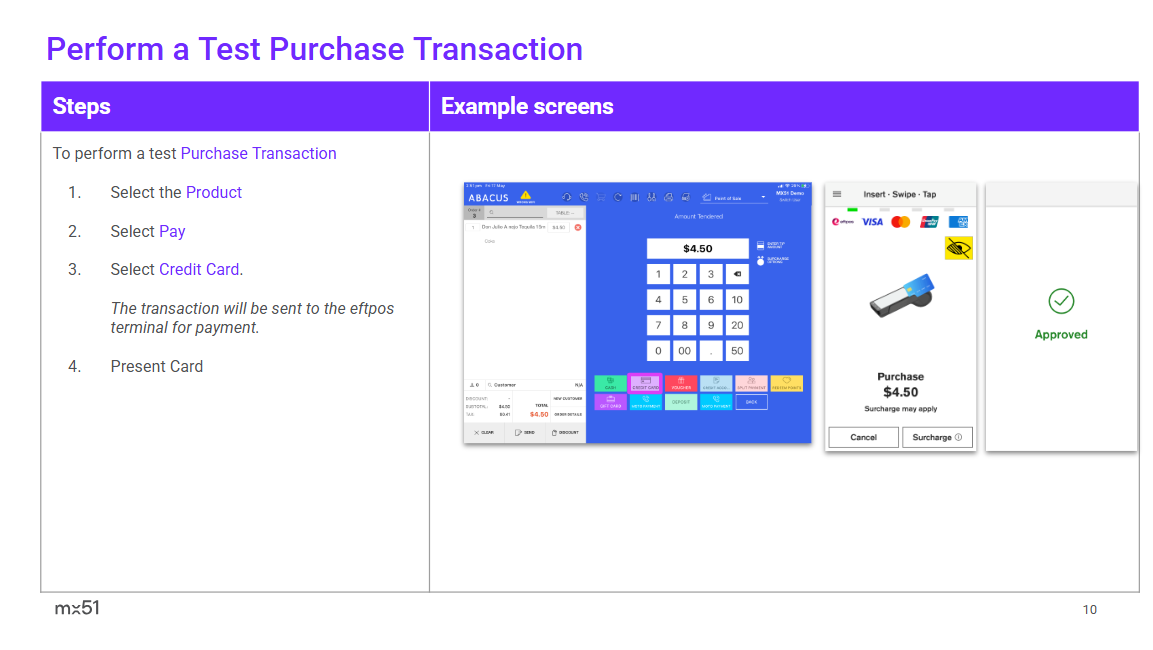This screenshot has height=650, width=1153.
Task: Tap the Surcharge button on terminal
Action: (937, 437)
